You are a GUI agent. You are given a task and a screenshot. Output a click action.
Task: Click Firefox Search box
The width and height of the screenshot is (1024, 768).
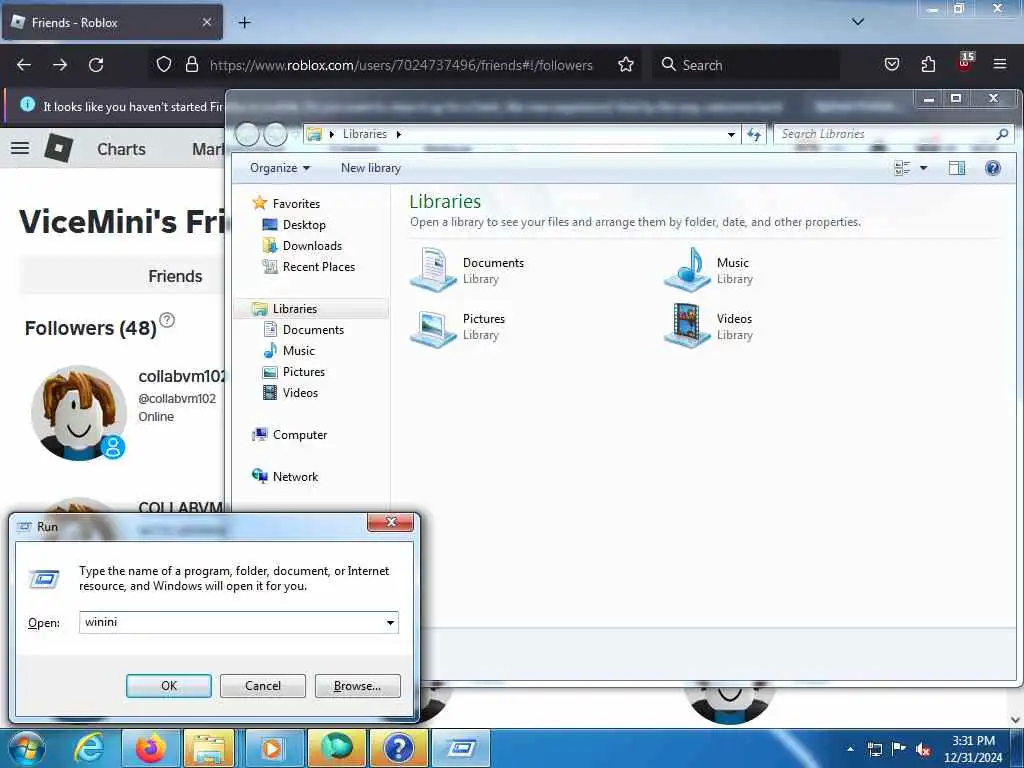[x=746, y=65]
